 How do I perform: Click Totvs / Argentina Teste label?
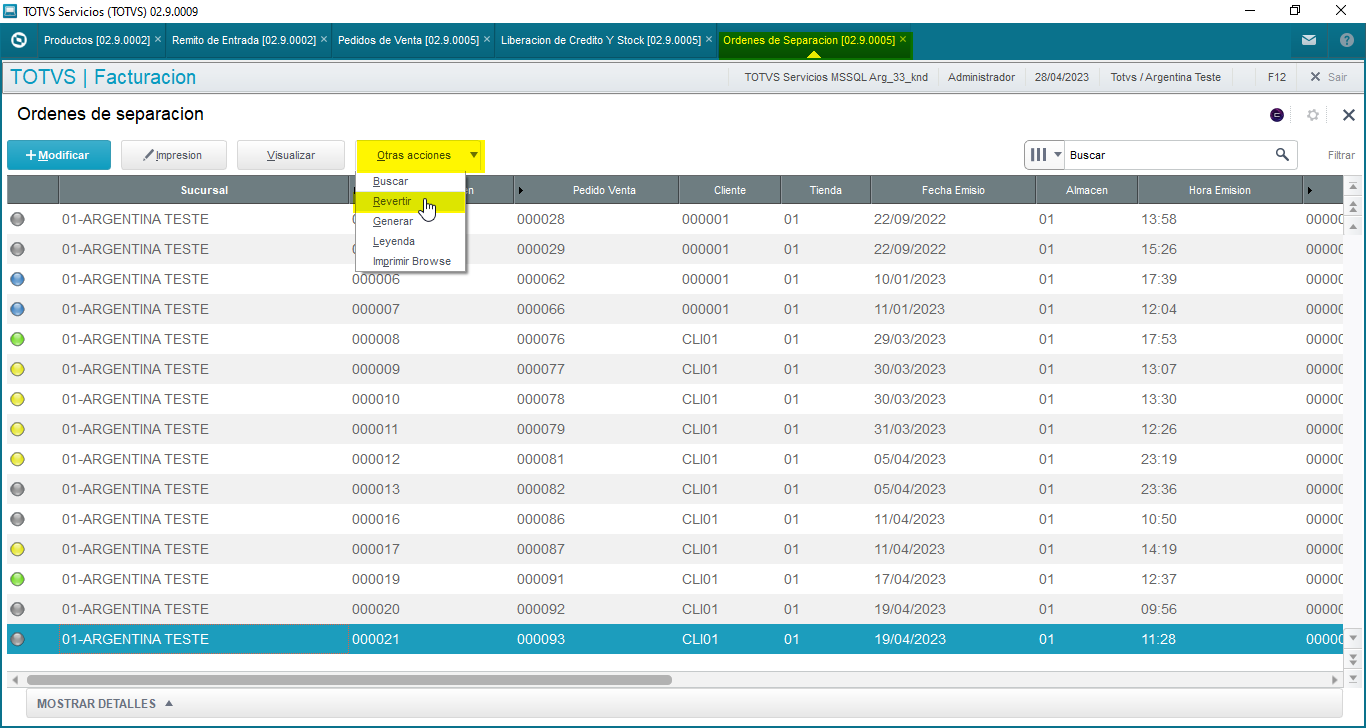(x=1165, y=77)
